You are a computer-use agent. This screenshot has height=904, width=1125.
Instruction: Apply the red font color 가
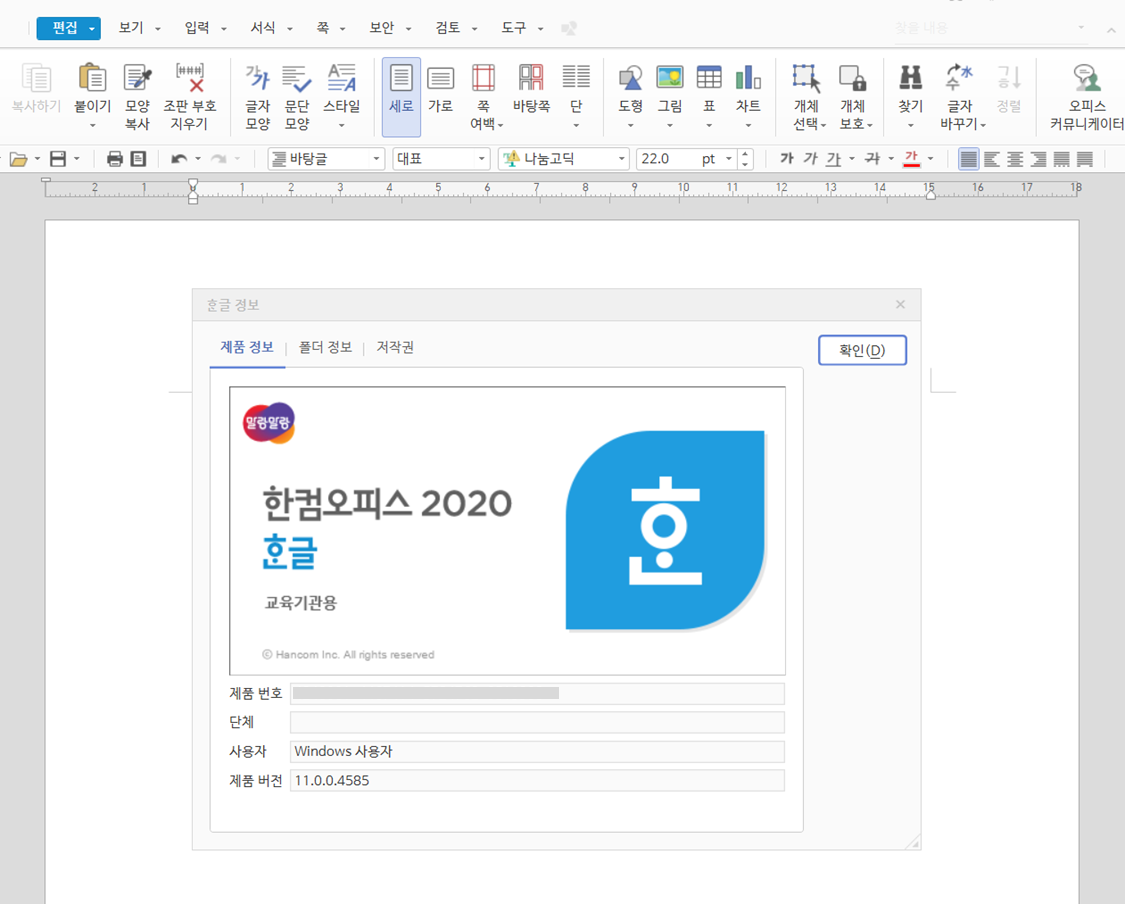pyautogui.click(x=912, y=159)
